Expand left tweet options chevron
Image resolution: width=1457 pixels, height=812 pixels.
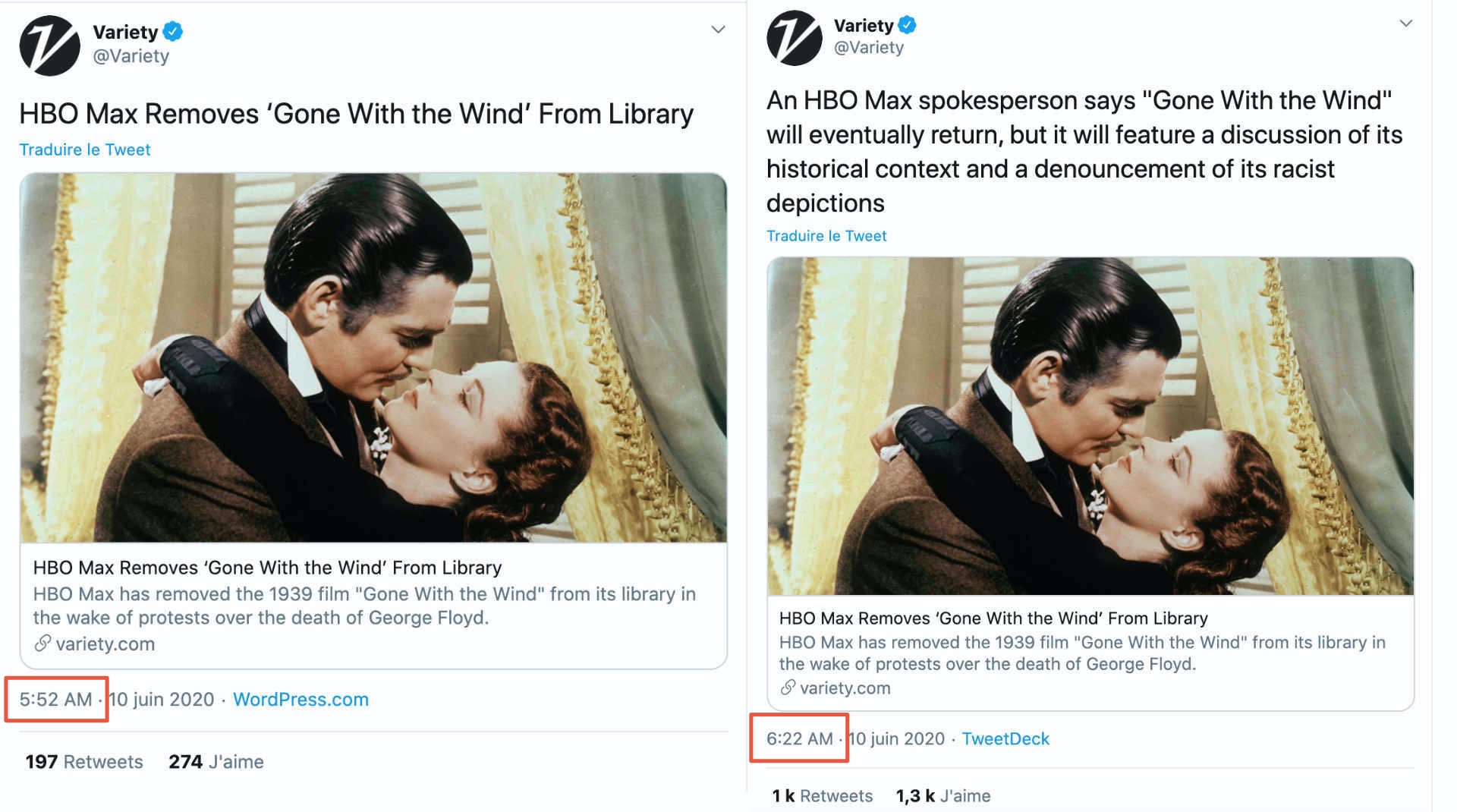(718, 30)
